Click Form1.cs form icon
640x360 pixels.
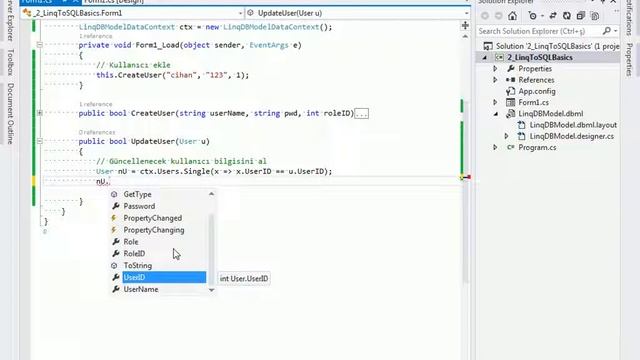coord(510,102)
